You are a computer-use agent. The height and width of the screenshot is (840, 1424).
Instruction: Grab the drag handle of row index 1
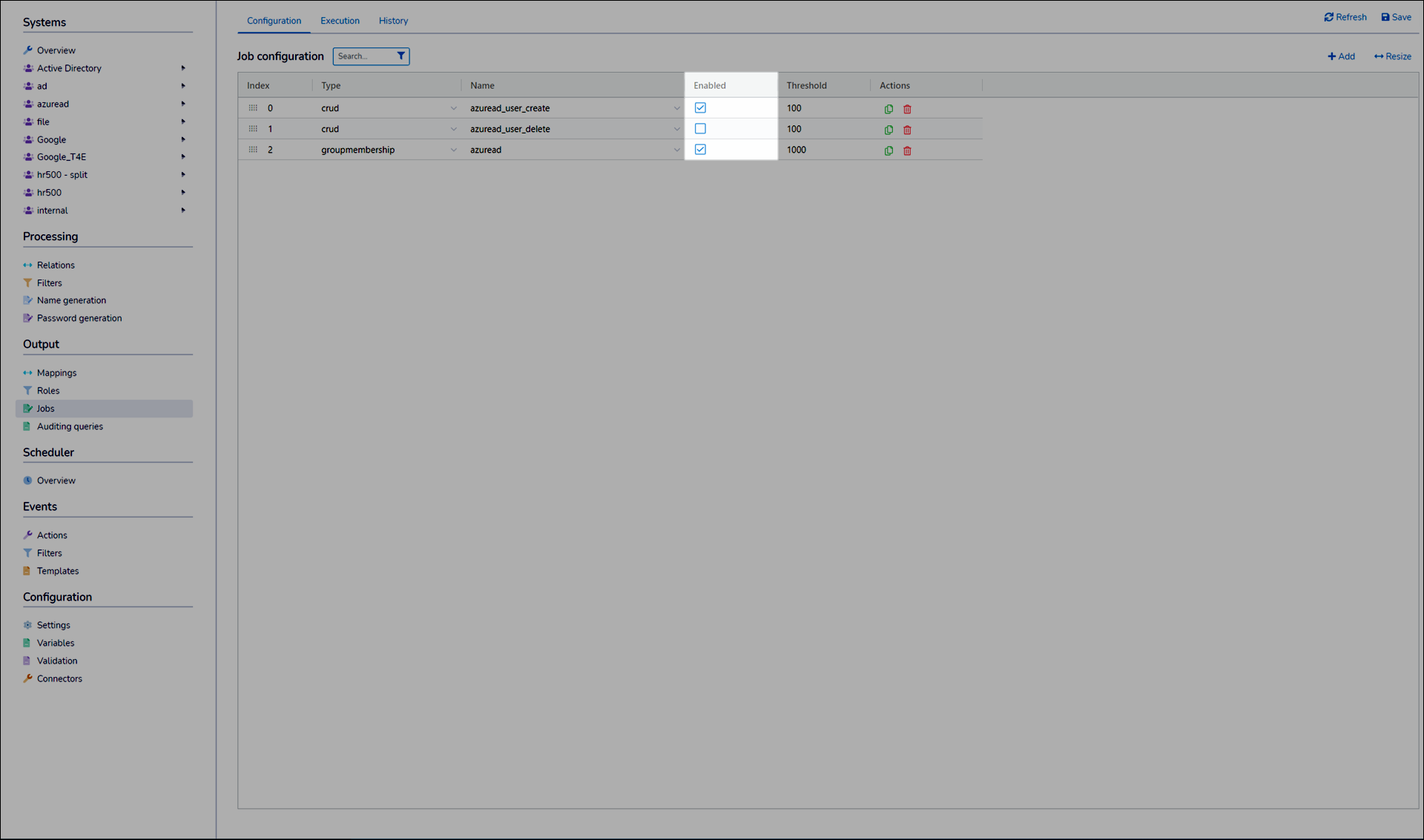[253, 129]
